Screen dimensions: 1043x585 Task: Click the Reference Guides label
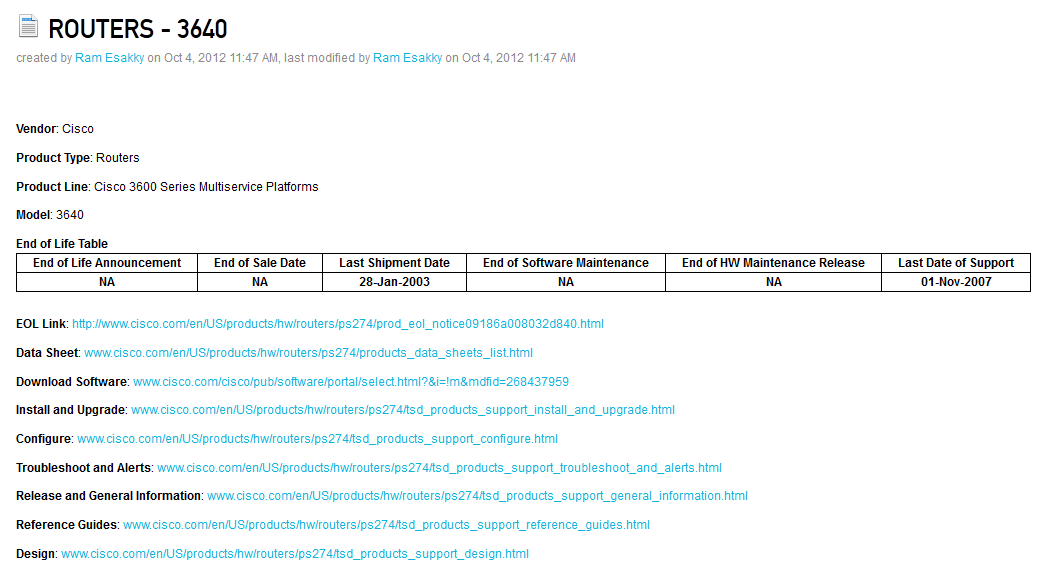[x=67, y=525]
